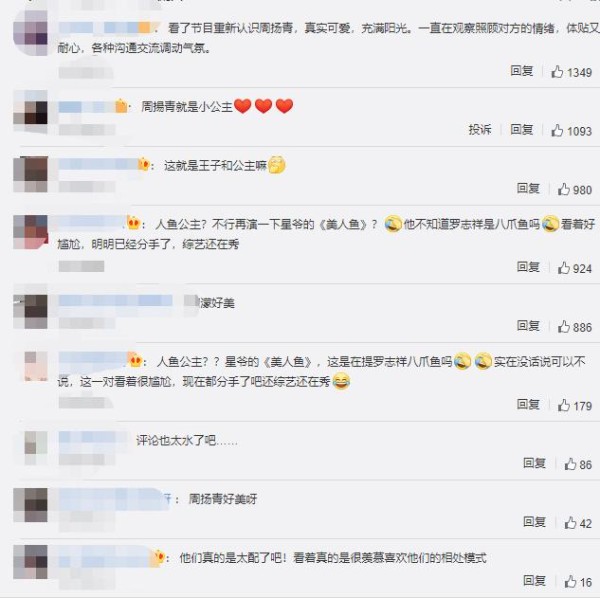
Task: Like the last comment with 16 likes
Action: (x=570, y=581)
